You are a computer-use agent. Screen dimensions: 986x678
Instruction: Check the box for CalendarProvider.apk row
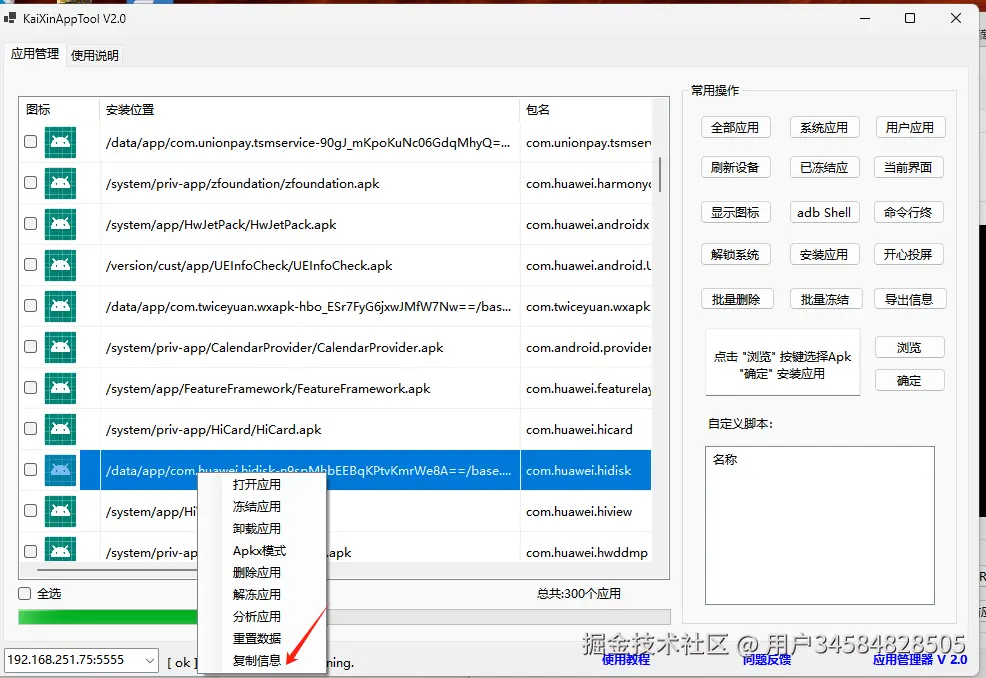click(x=30, y=347)
